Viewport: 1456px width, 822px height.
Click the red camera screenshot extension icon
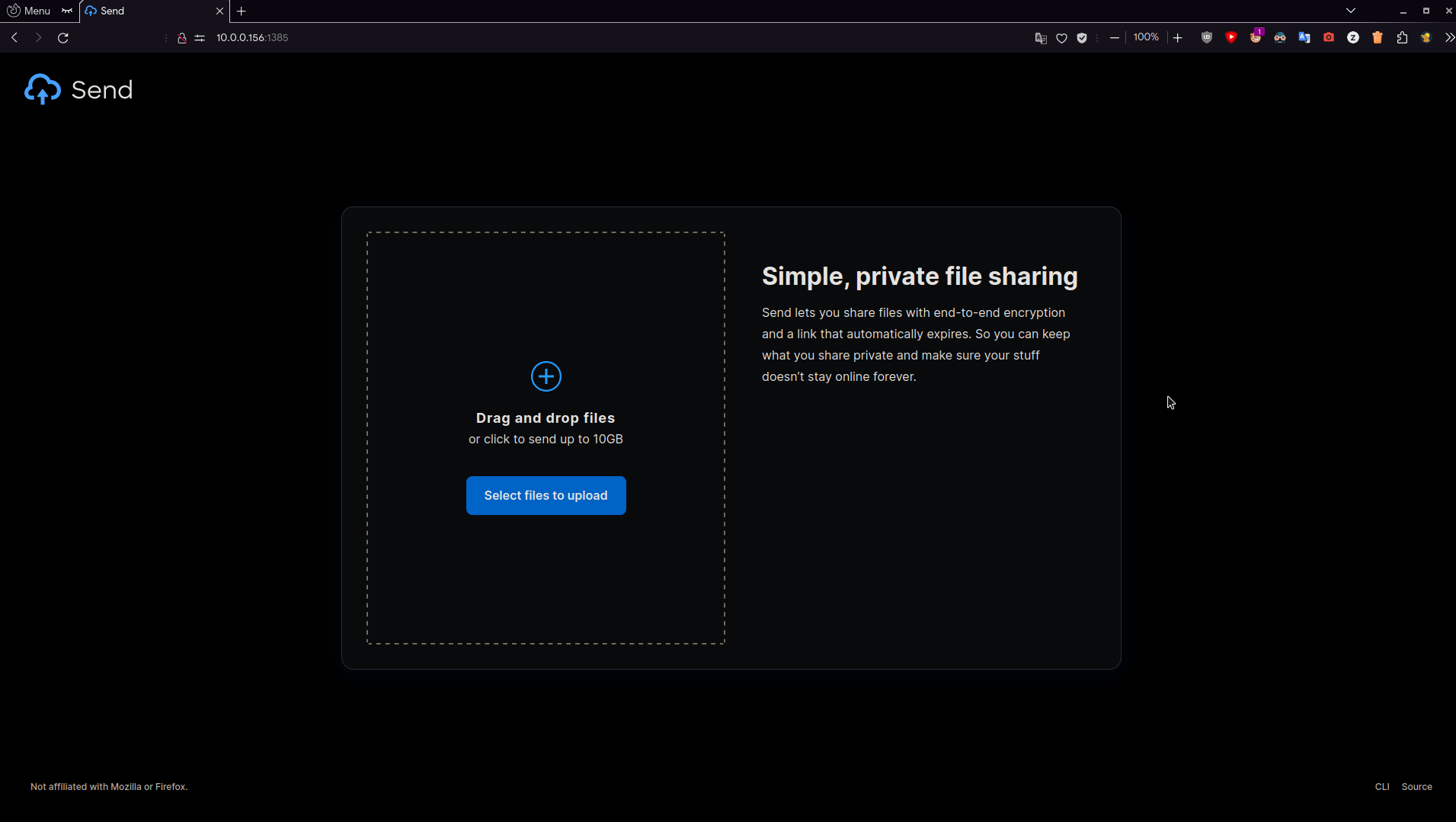point(1329,37)
